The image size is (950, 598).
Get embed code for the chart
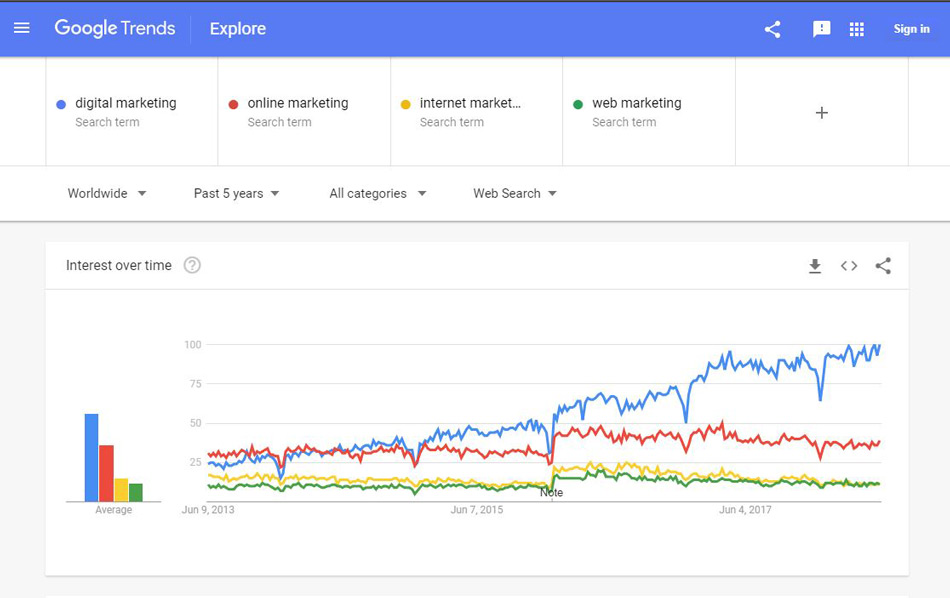tap(849, 266)
